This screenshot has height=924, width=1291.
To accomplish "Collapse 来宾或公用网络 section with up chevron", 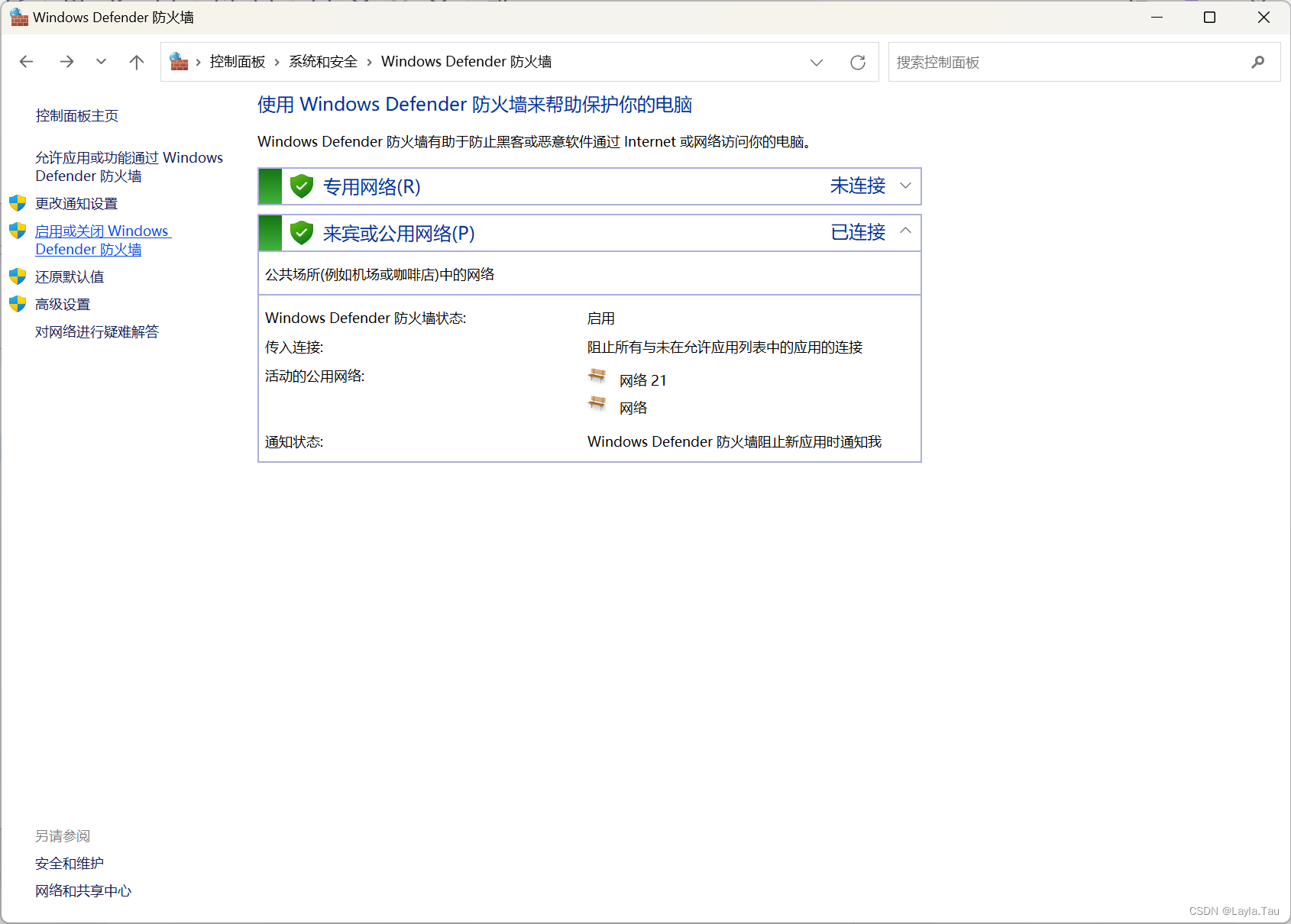I will coord(905,231).
